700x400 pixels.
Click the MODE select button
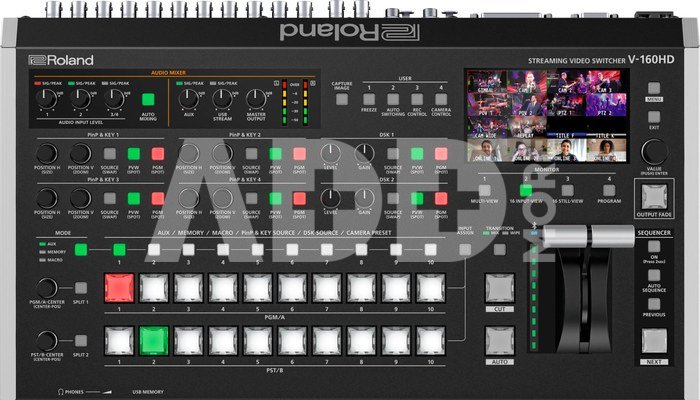[81, 250]
